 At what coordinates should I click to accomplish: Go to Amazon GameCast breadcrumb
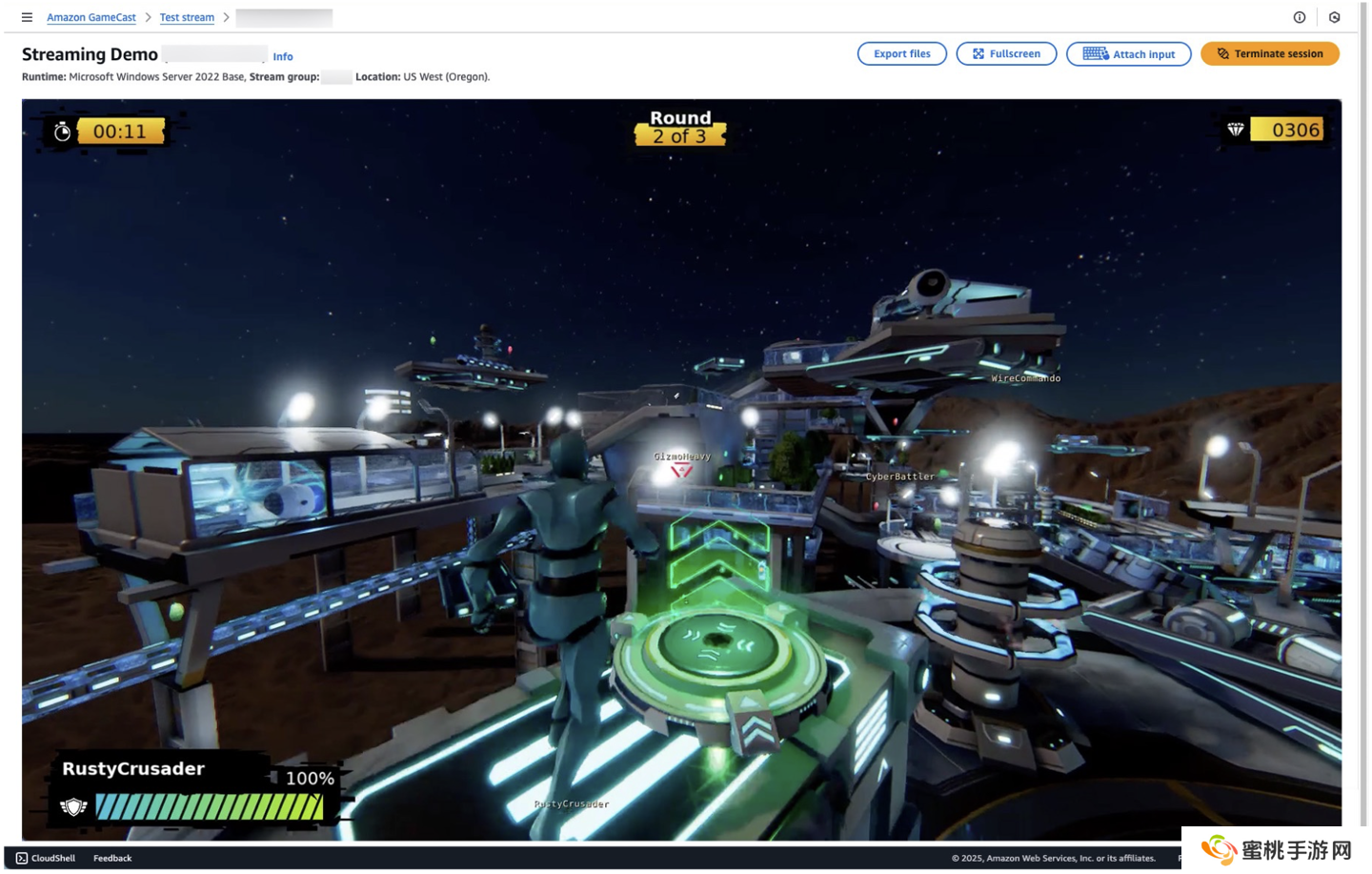coord(91,17)
